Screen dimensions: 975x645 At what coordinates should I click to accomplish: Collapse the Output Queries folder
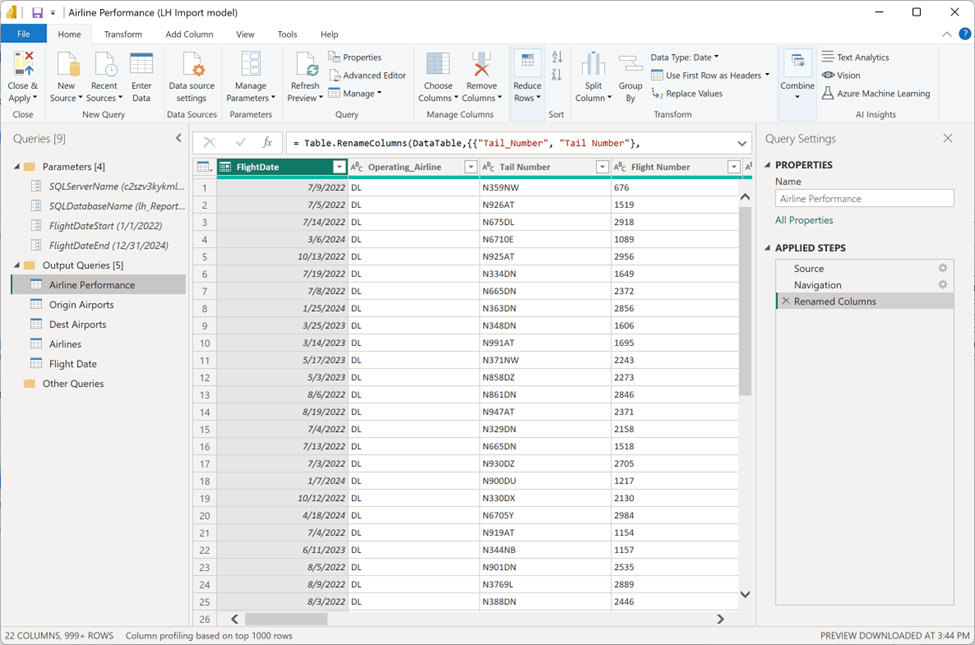17,265
